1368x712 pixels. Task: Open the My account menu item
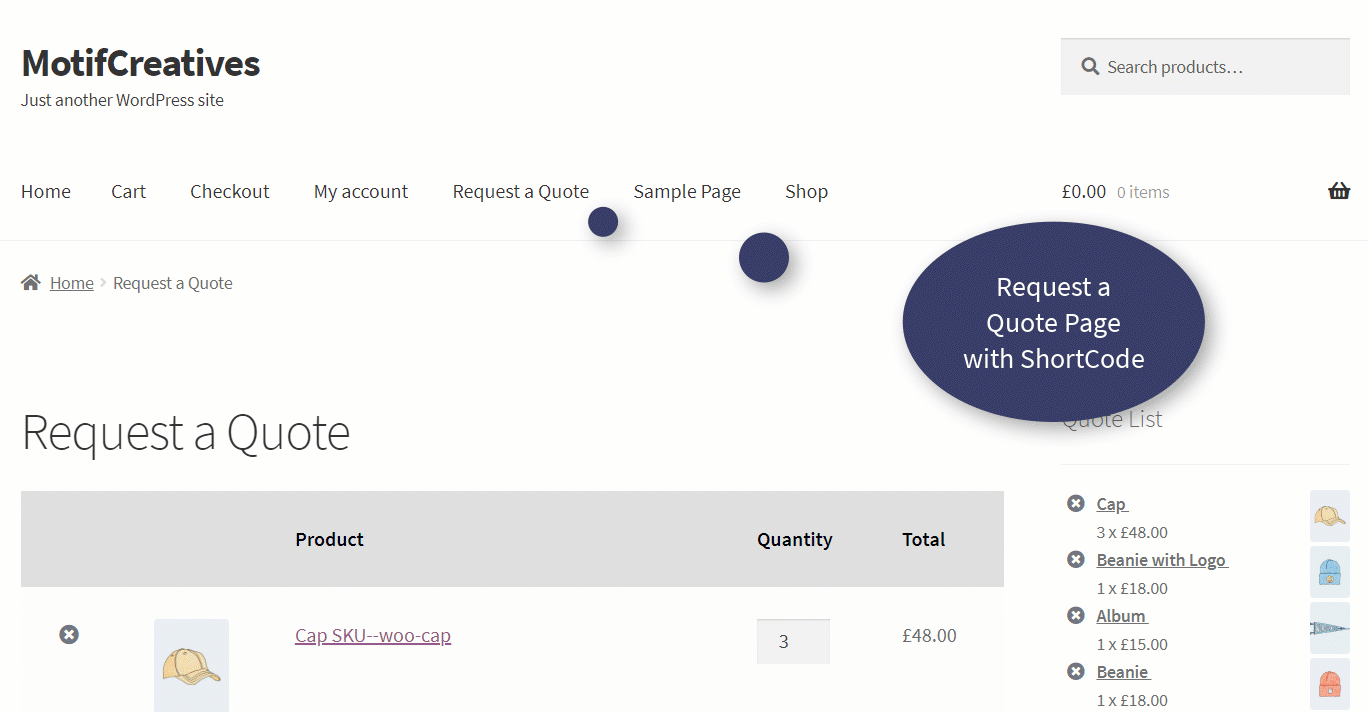(361, 191)
